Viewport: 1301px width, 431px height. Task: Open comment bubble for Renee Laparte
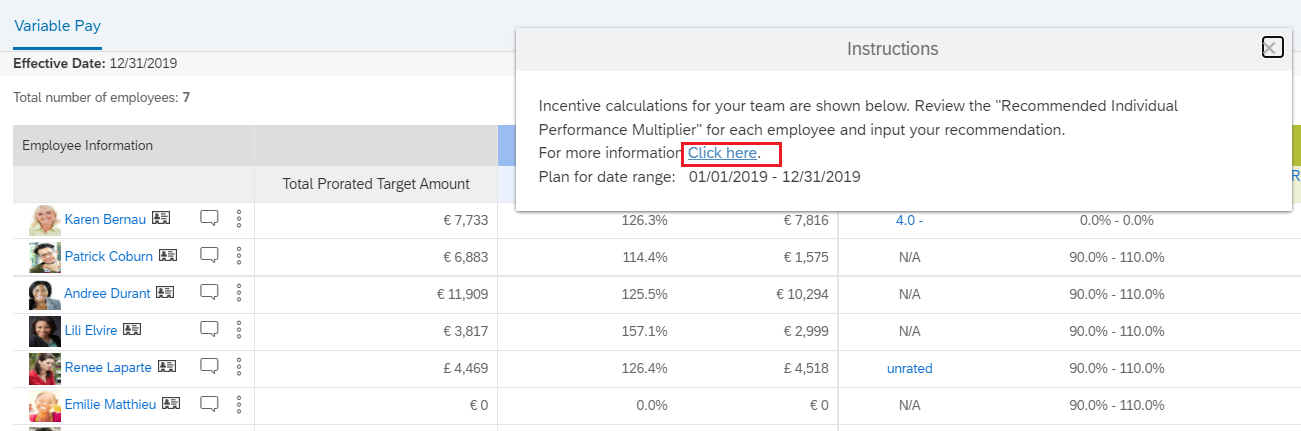(209, 366)
